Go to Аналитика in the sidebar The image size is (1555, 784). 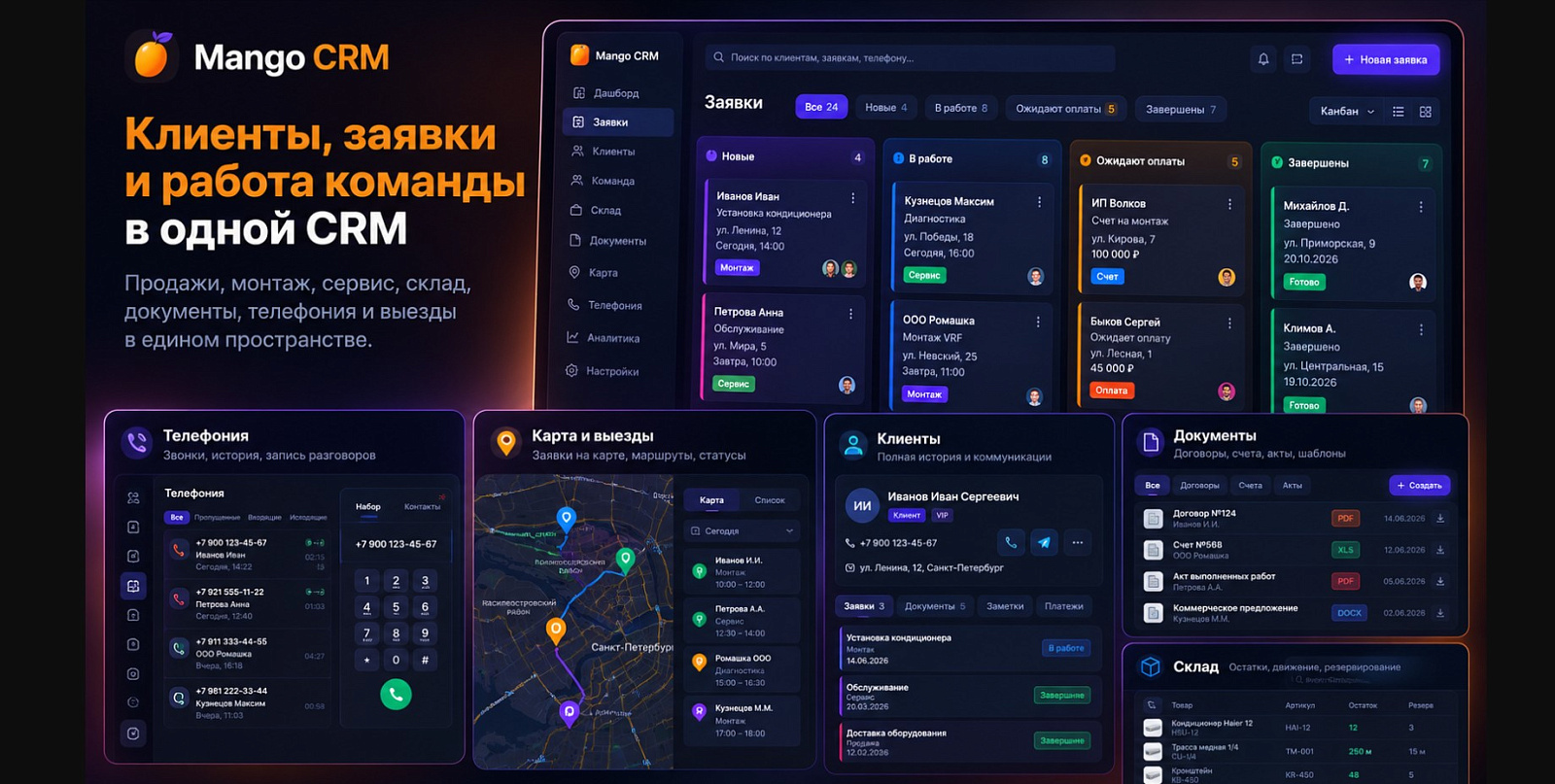(604, 338)
